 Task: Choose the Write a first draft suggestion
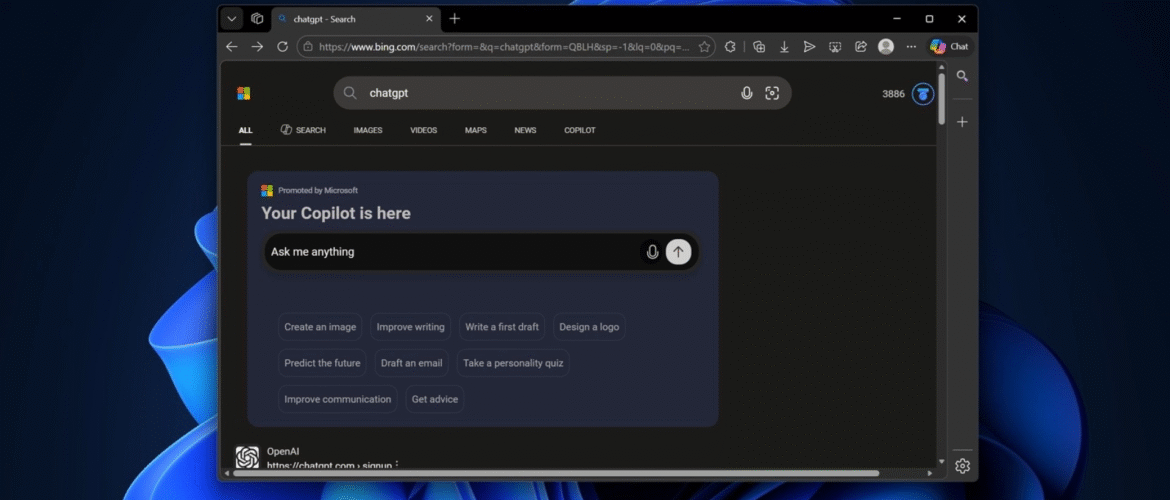pos(502,327)
